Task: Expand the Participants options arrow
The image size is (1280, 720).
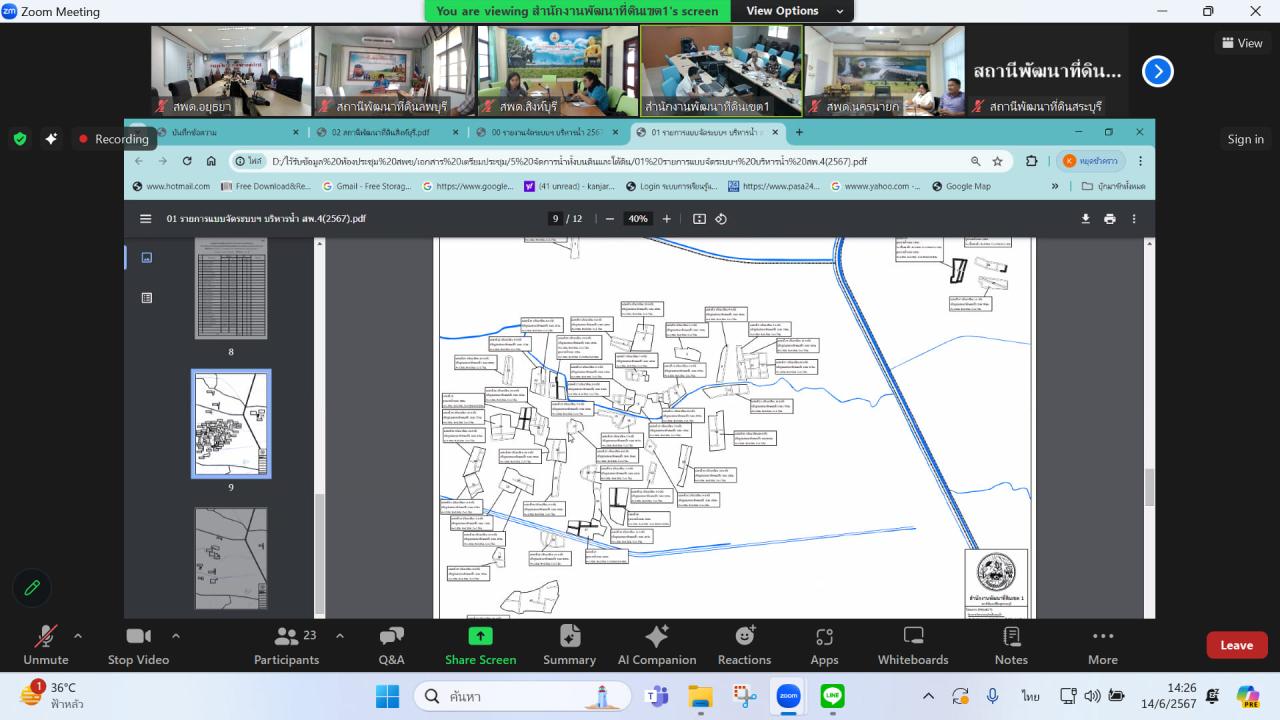Action: (x=339, y=636)
